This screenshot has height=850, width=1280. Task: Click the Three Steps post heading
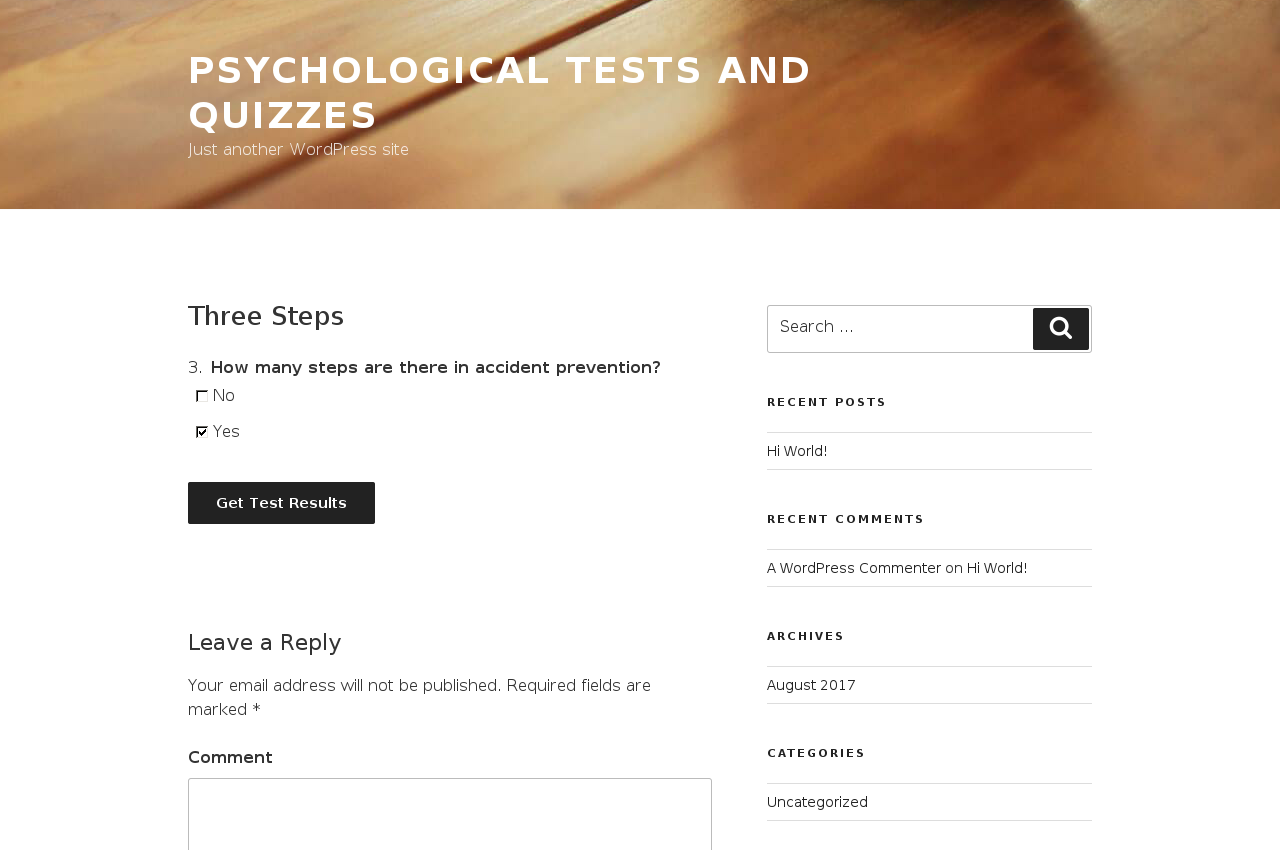click(266, 316)
